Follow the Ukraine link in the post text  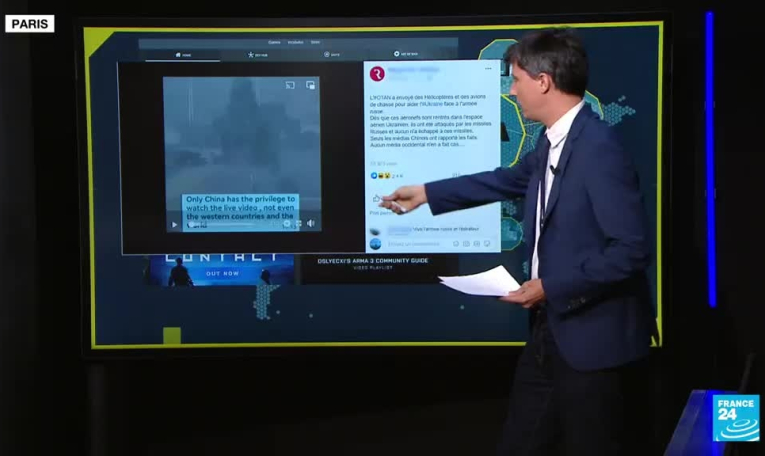coord(432,104)
